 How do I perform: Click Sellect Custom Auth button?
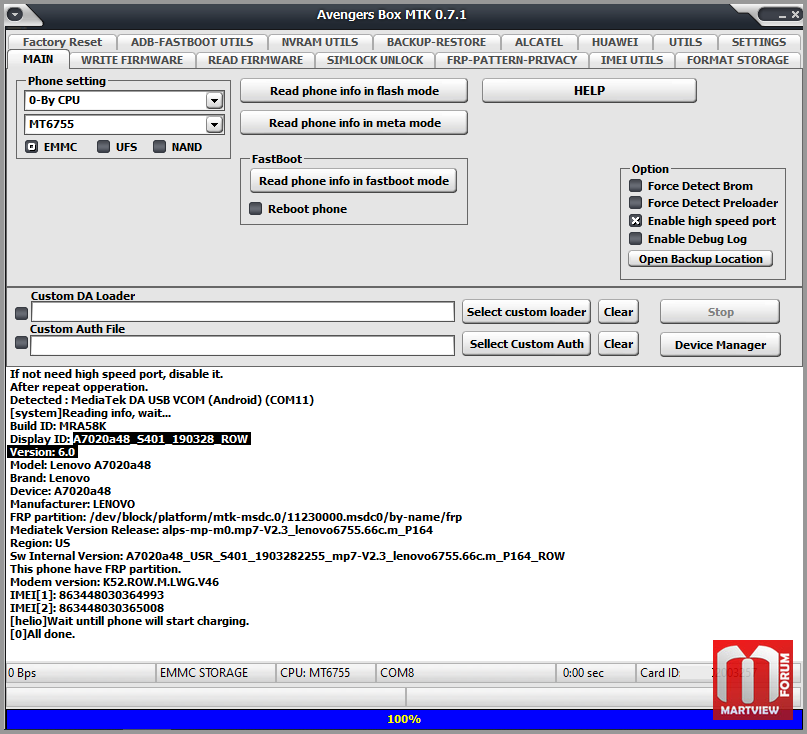526,344
